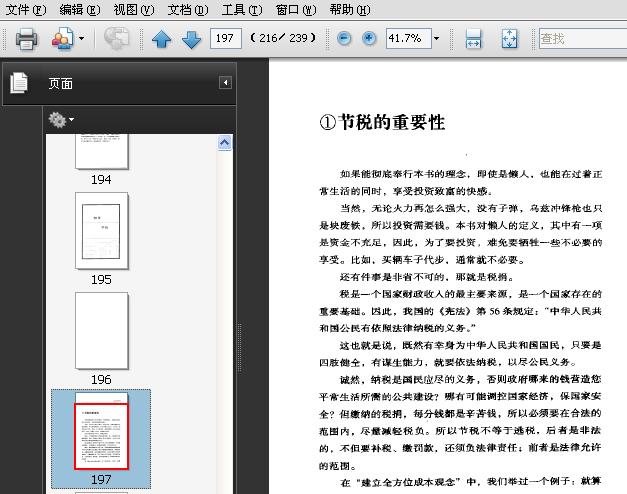This screenshot has width=627, height=494.
Task: Click the 查找 search field
Action: (x=583, y=38)
